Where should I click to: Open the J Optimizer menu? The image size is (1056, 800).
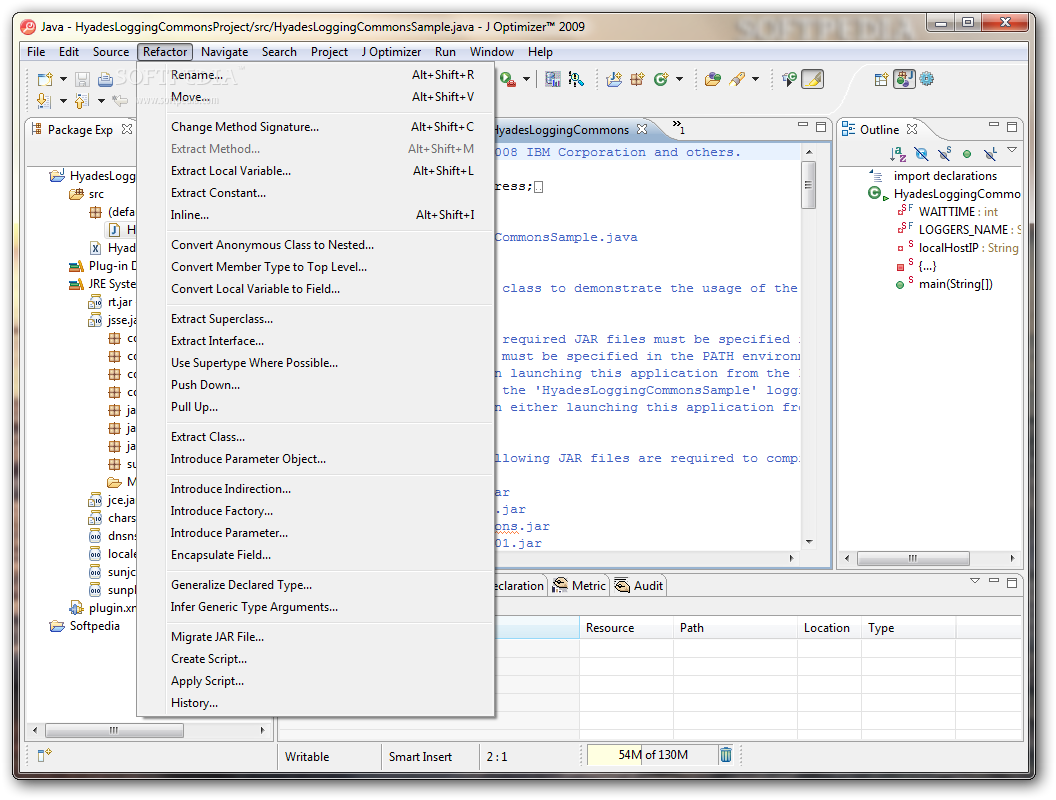tap(391, 52)
